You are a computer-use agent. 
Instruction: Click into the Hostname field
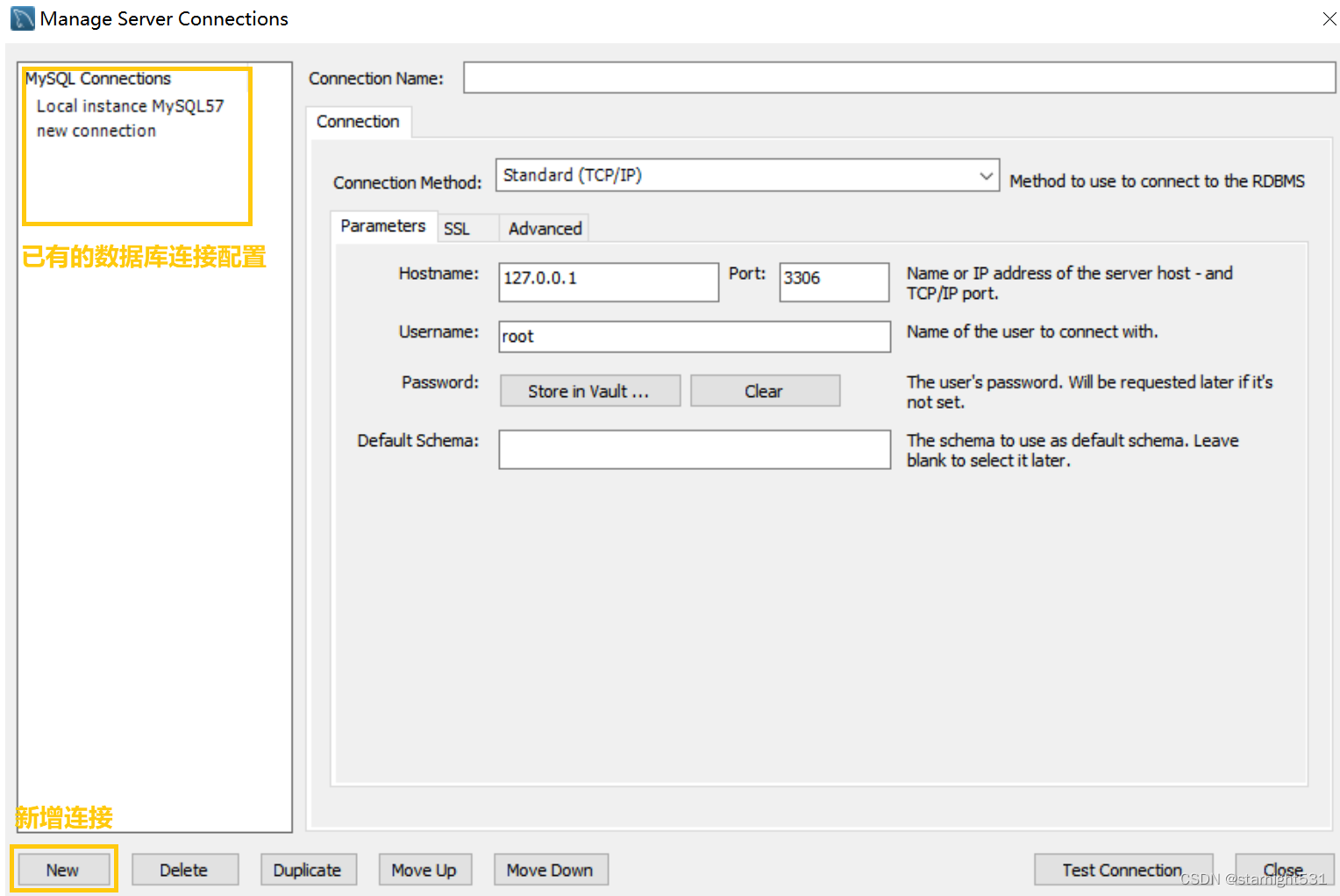tap(609, 282)
